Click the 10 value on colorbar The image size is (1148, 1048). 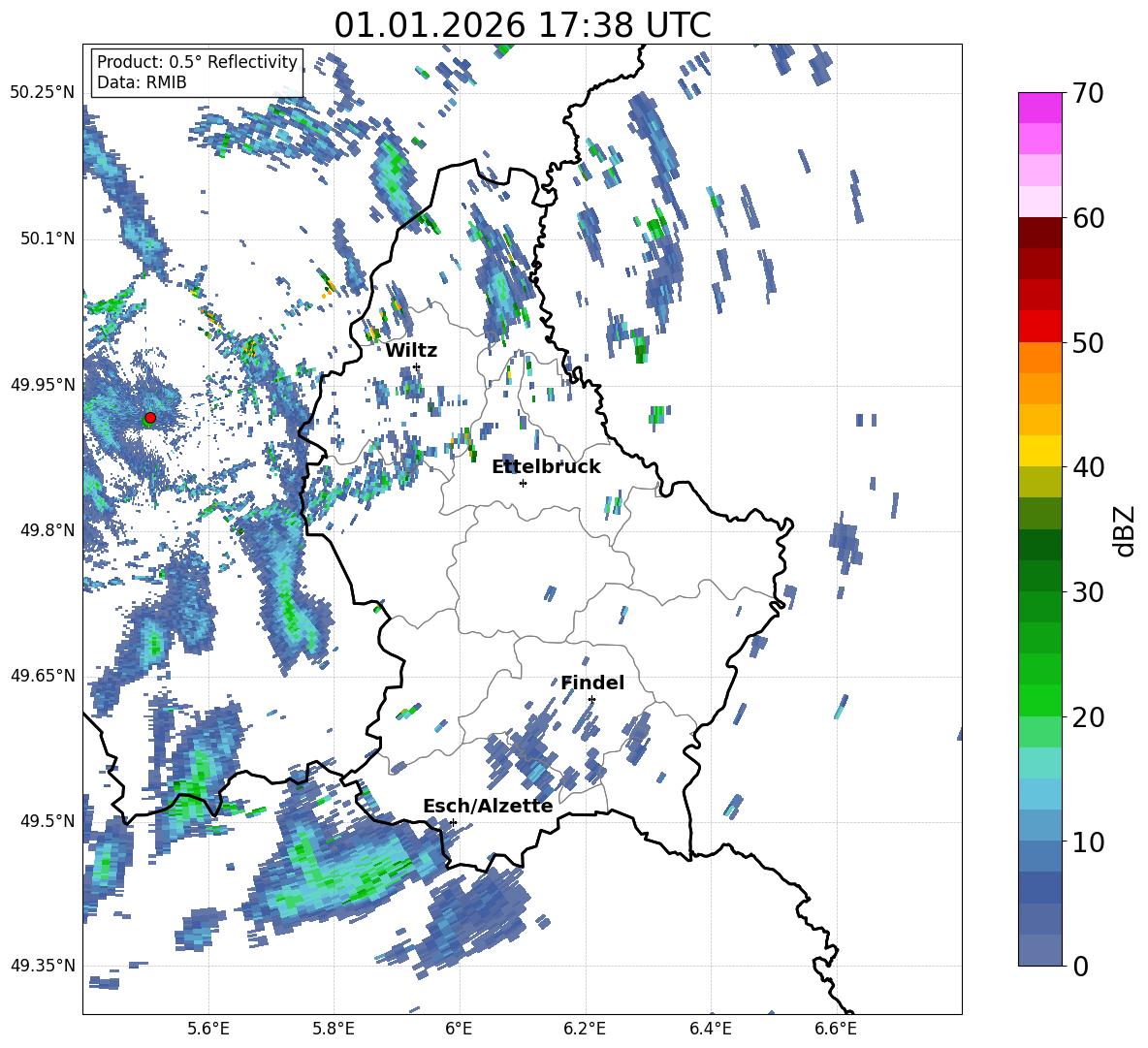[x=1088, y=842]
